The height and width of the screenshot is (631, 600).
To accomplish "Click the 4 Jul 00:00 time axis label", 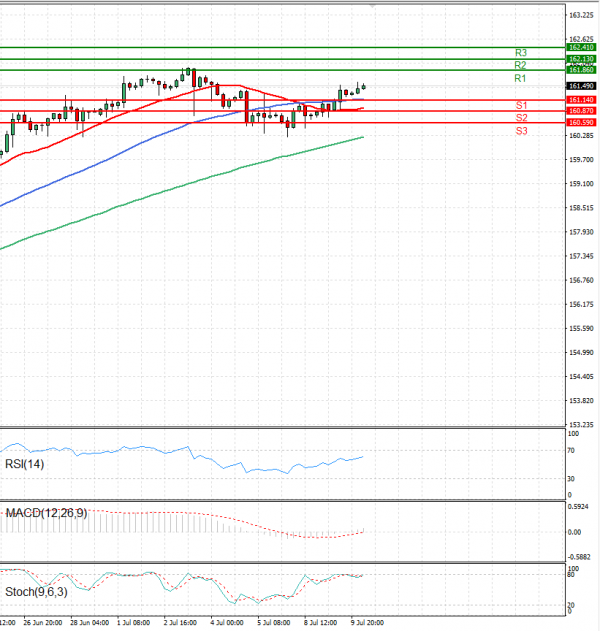I will pos(227,623).
